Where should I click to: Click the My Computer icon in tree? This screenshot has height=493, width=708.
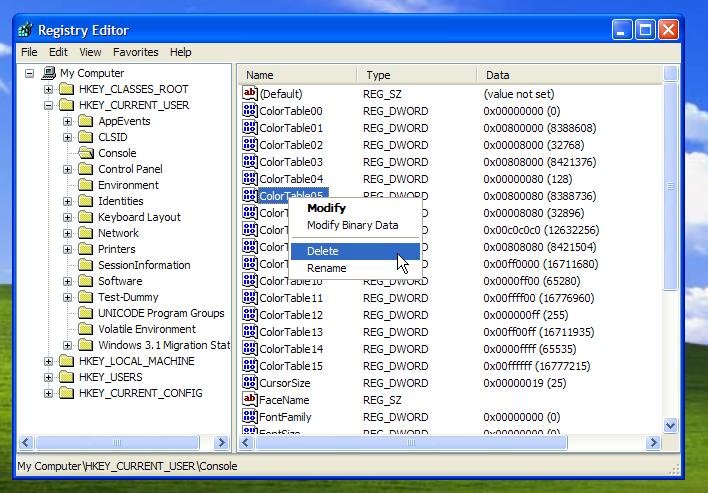pos(49,73)
